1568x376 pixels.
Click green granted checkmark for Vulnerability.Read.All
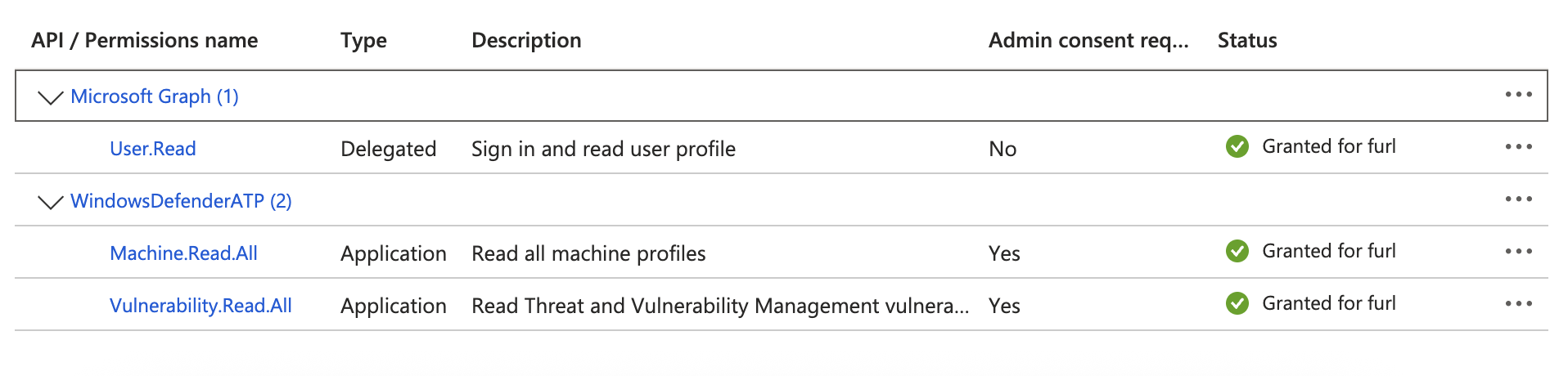[1237, 304]
